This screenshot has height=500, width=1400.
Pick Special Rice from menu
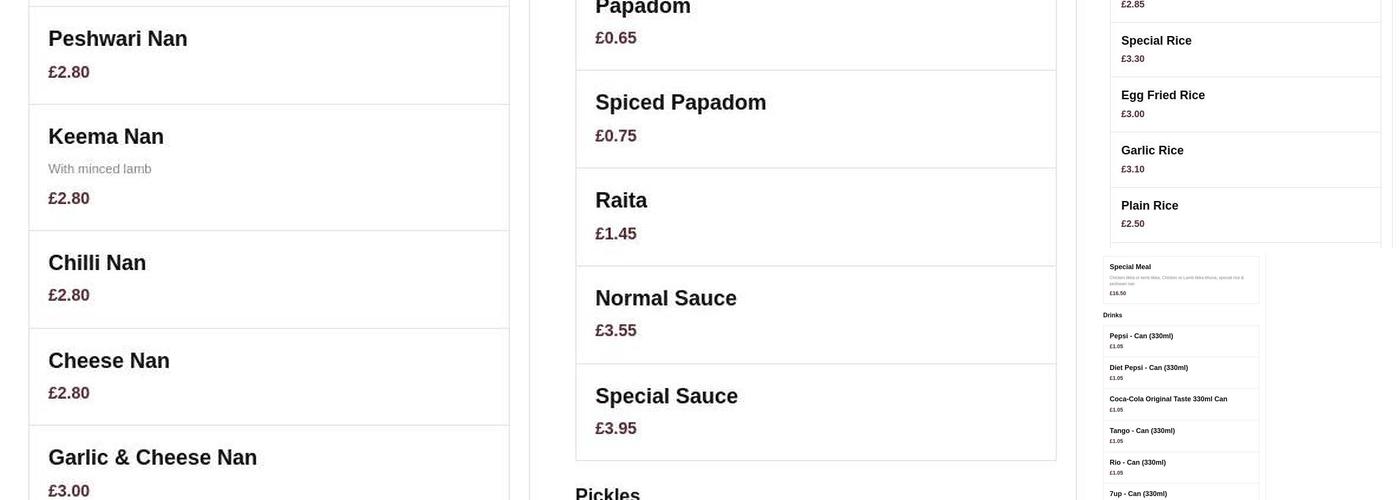click(1245, 49)
